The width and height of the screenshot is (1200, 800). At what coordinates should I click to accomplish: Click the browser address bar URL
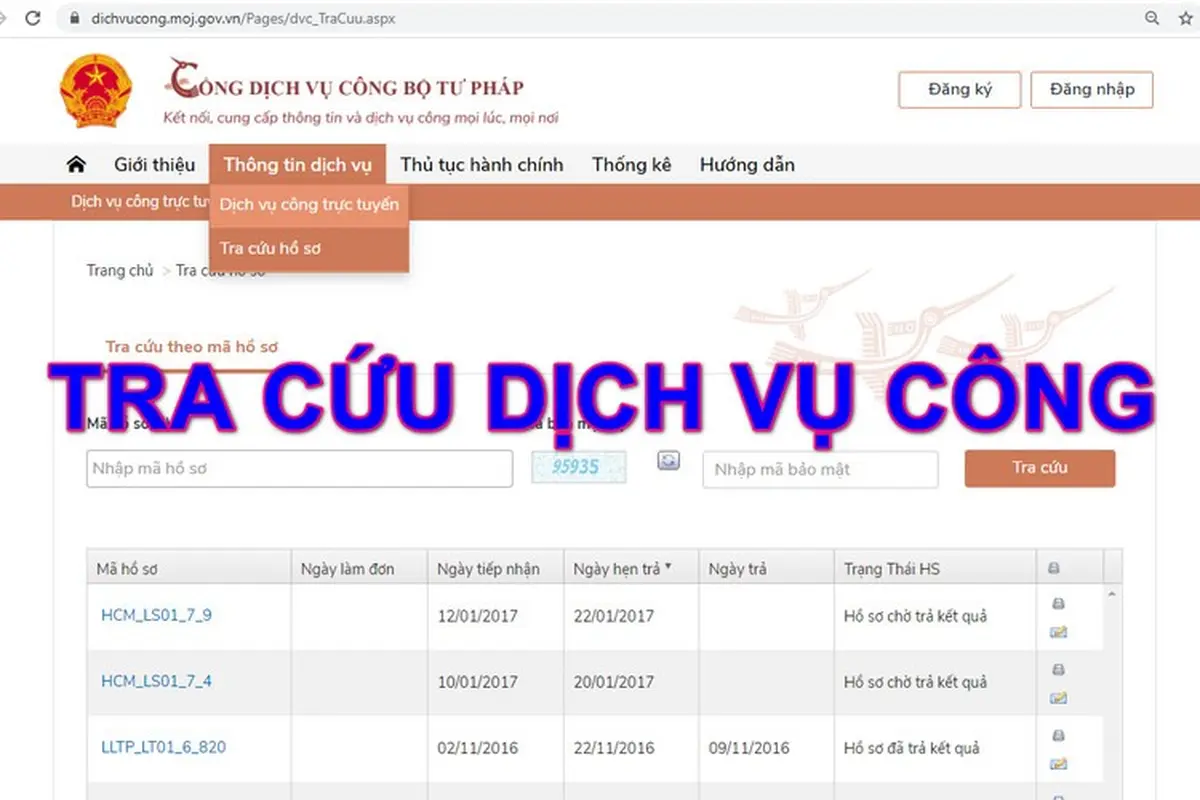pos(243,19)
